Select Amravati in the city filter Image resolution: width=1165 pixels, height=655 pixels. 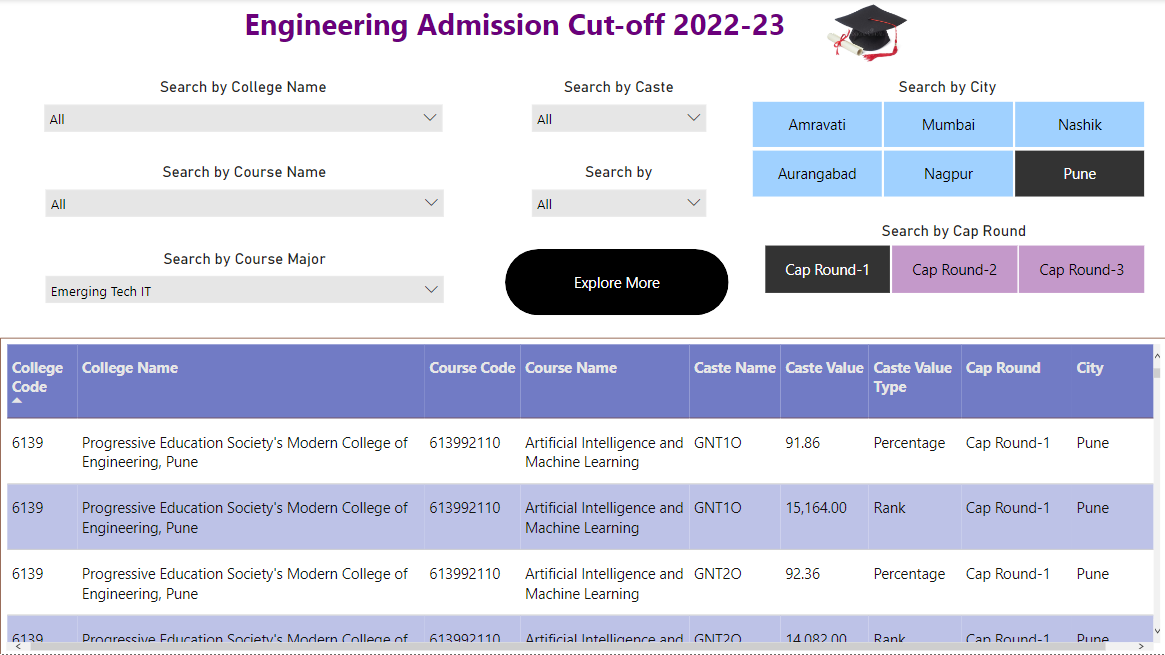tap(817, 124)
